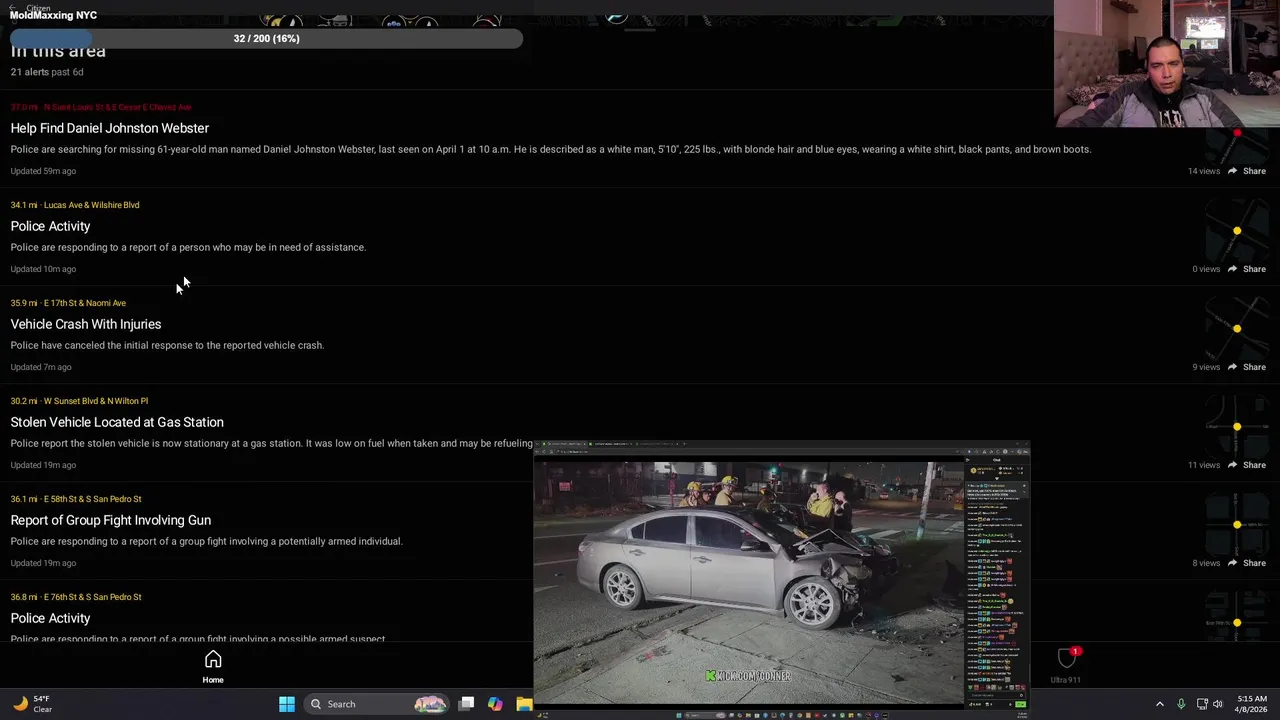1280x720 pixels.
Task: Open Task View from the taskbar
Action: [x=466, y=704]
